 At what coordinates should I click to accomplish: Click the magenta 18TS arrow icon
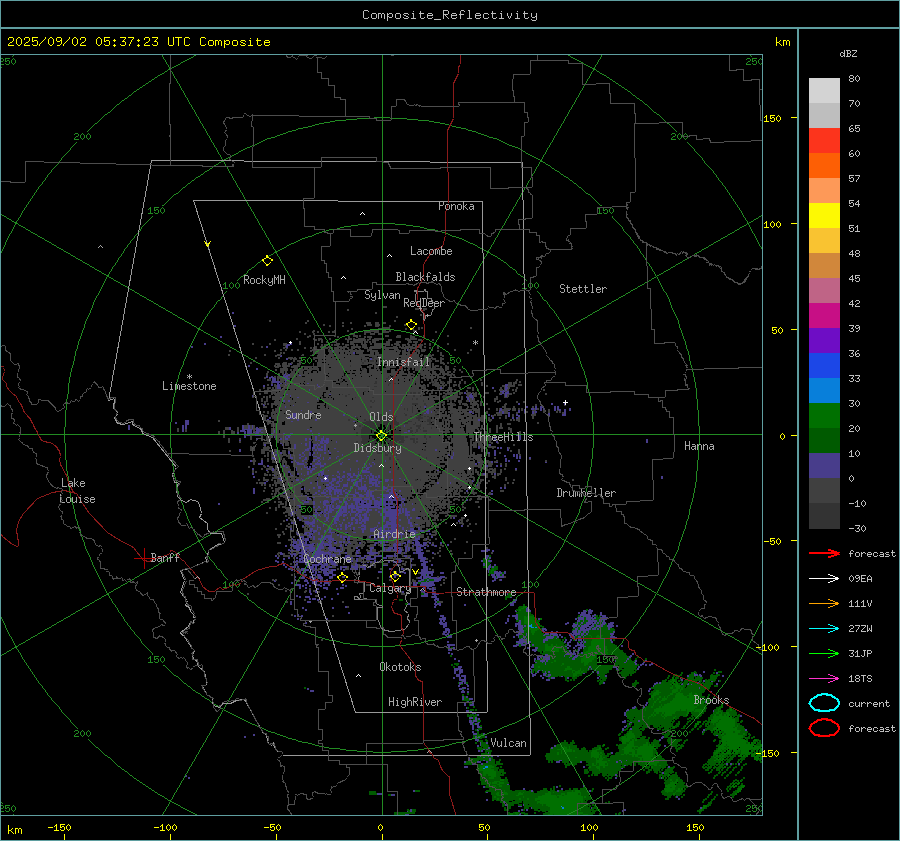tap(824, 679)
